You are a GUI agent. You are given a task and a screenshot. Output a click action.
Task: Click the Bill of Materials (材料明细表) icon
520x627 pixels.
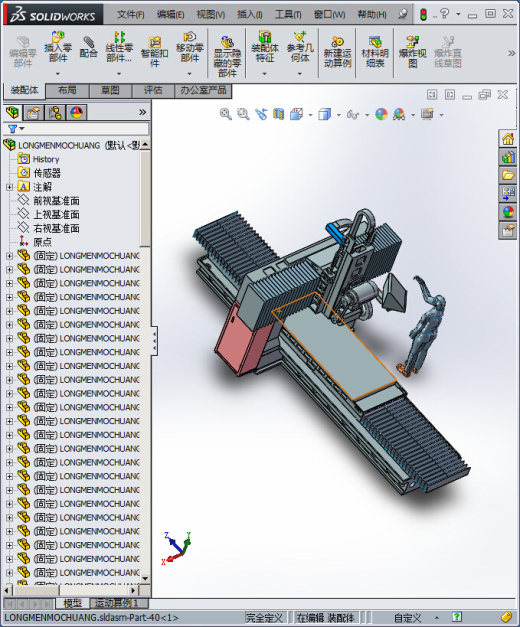coord(375,52)
